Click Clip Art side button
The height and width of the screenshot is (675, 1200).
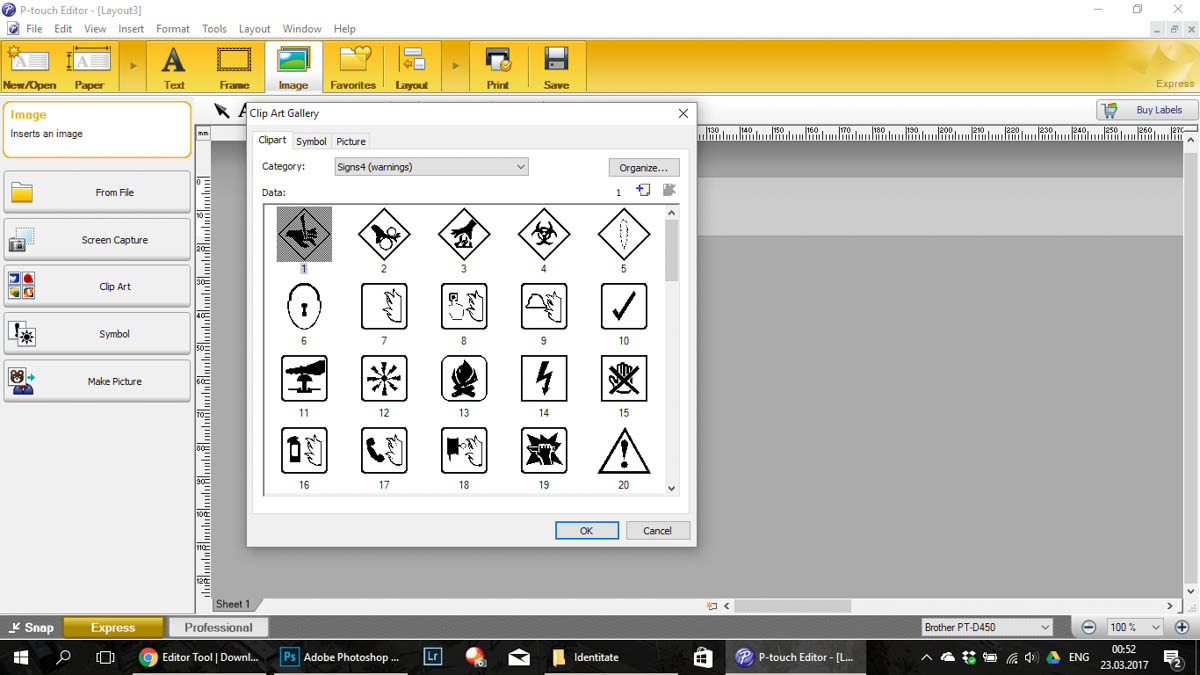[x=97, y=286]
